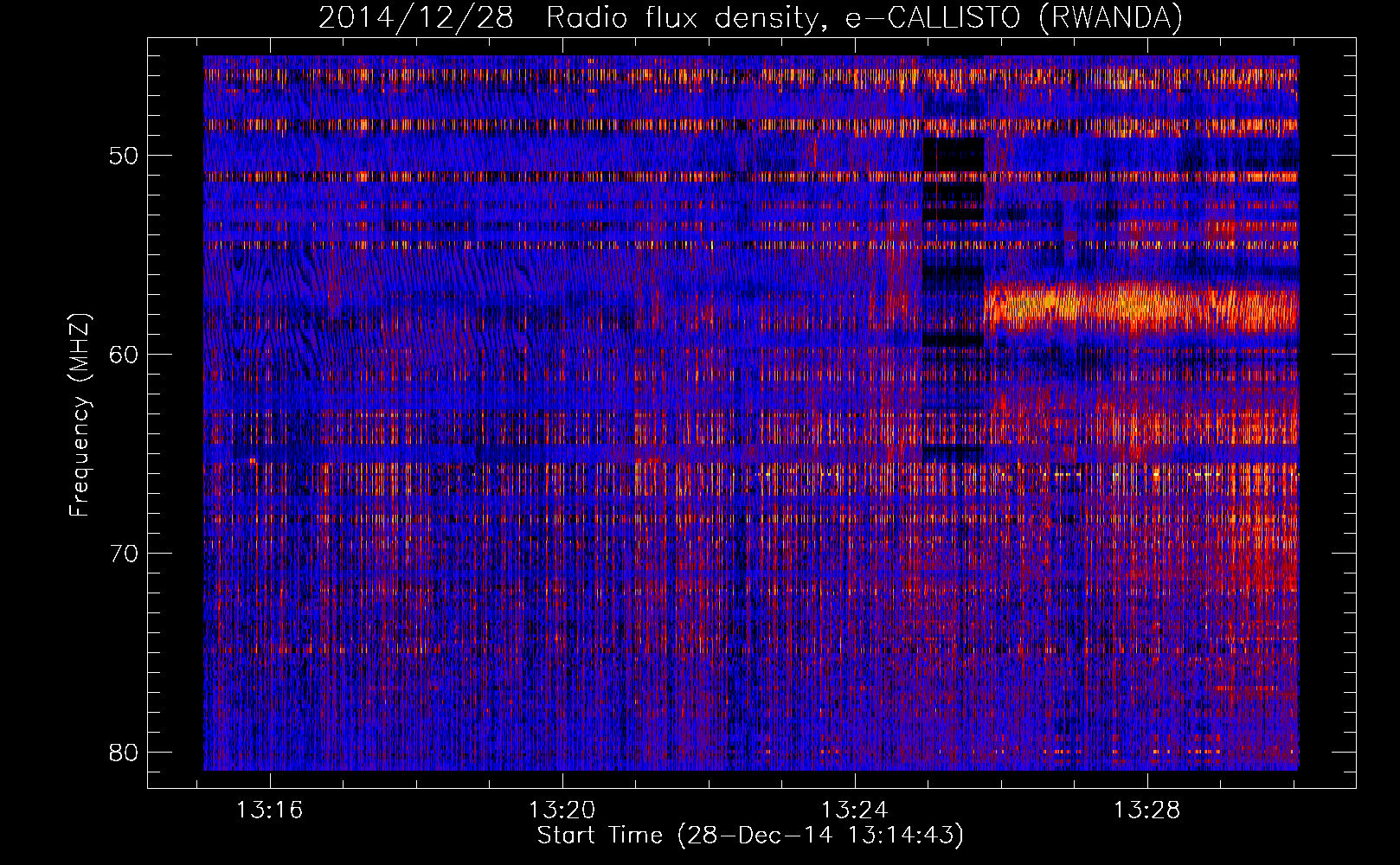Click the 13:24 time tick label
Screen dimensions: 1400x865
pyautogui.click(x=855, y=811)
